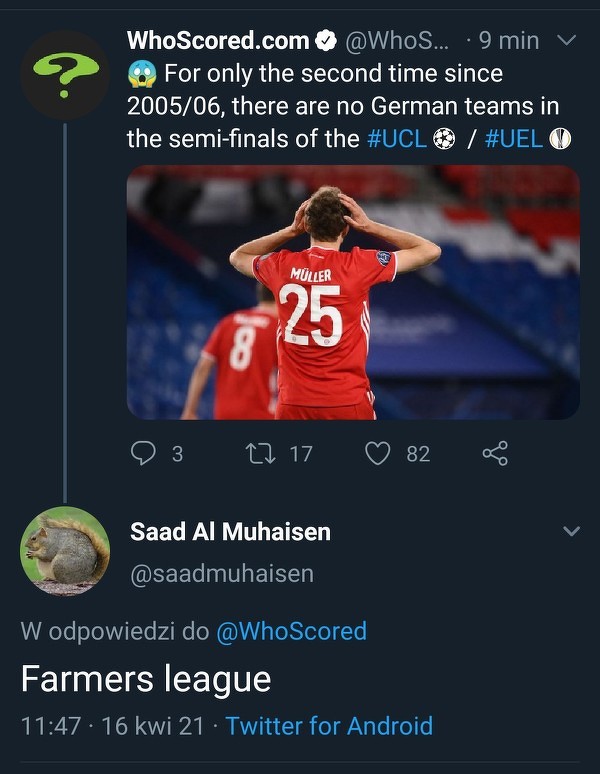The width and height of the screenshot is (600, 774).
Task: Click the 11:47 · 16 kwi 21 timestamp
Action: click(x=112, y=725)
